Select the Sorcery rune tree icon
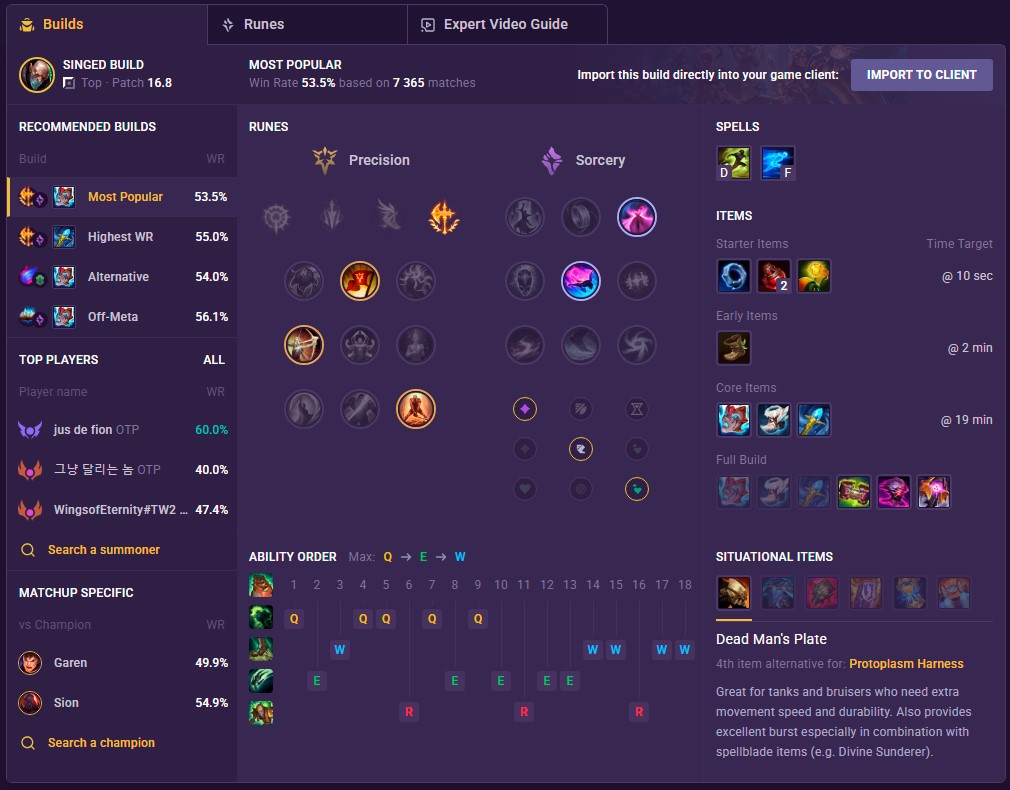 point(552,160)
